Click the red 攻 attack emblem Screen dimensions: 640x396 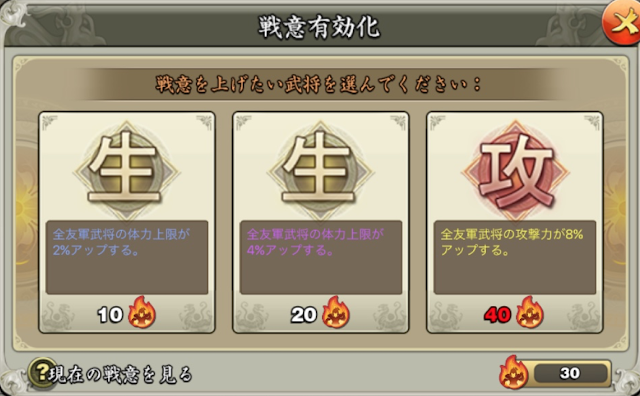tap(515, 171)
